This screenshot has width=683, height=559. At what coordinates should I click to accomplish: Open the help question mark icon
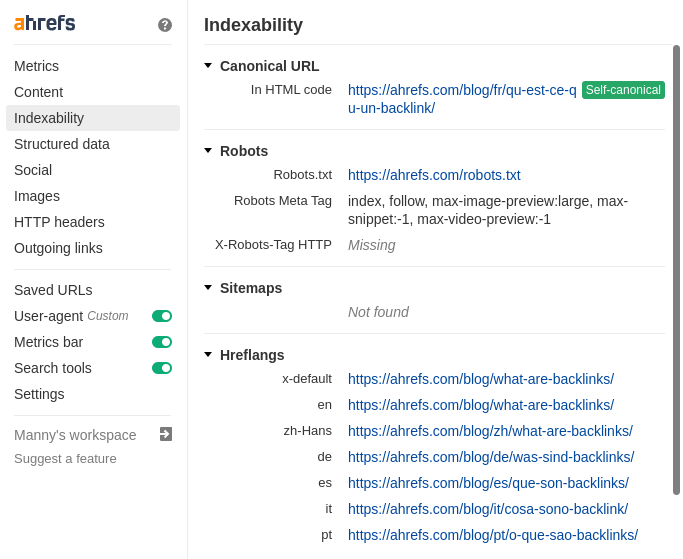click(165, 25)
